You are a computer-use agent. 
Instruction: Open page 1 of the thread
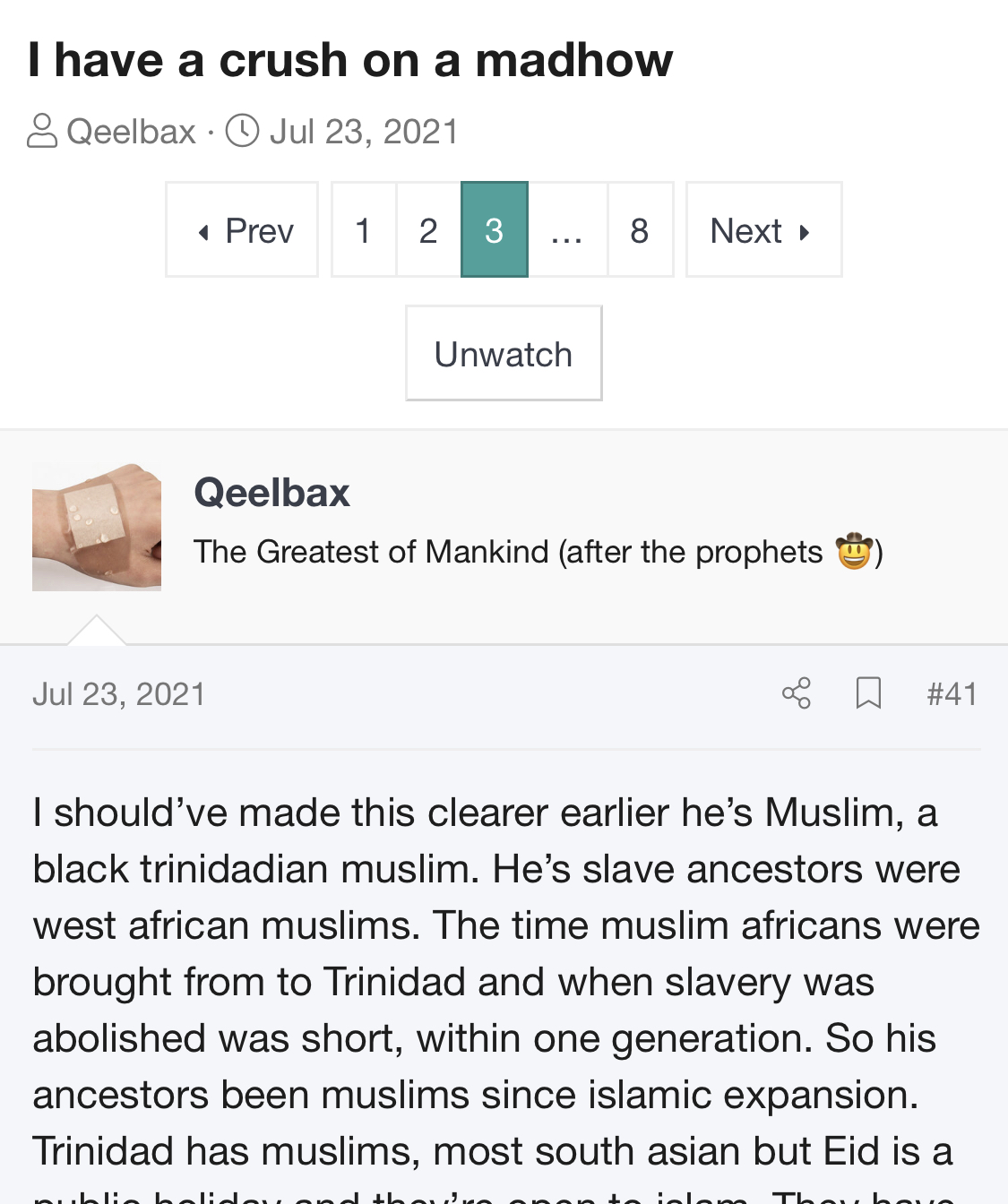(363, 230)
